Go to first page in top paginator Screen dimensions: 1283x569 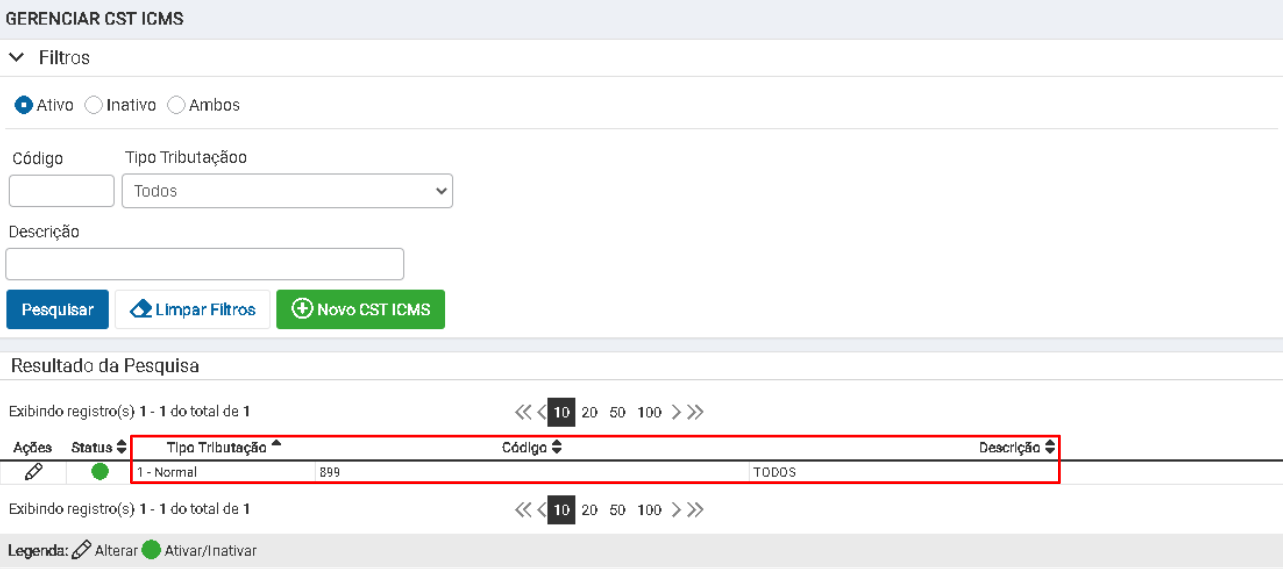pyautogui.click(x=523, y=412)
